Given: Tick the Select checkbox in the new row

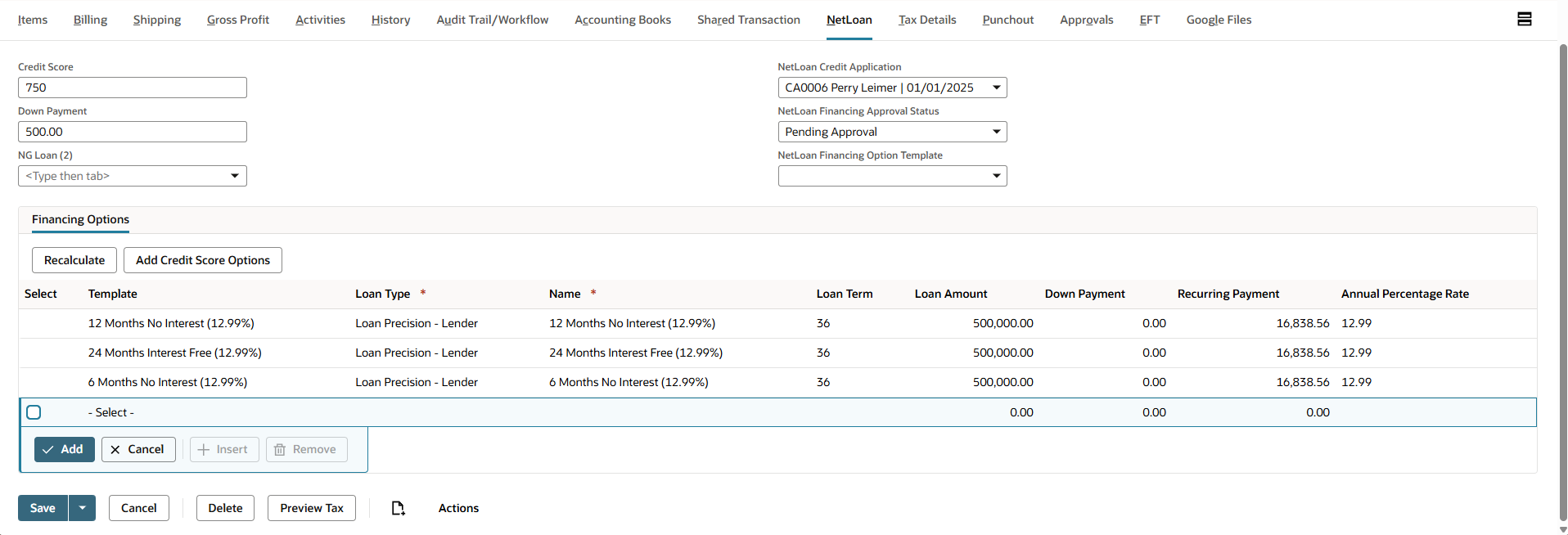Looking at the screenshot, I should [x=34, y=412].
